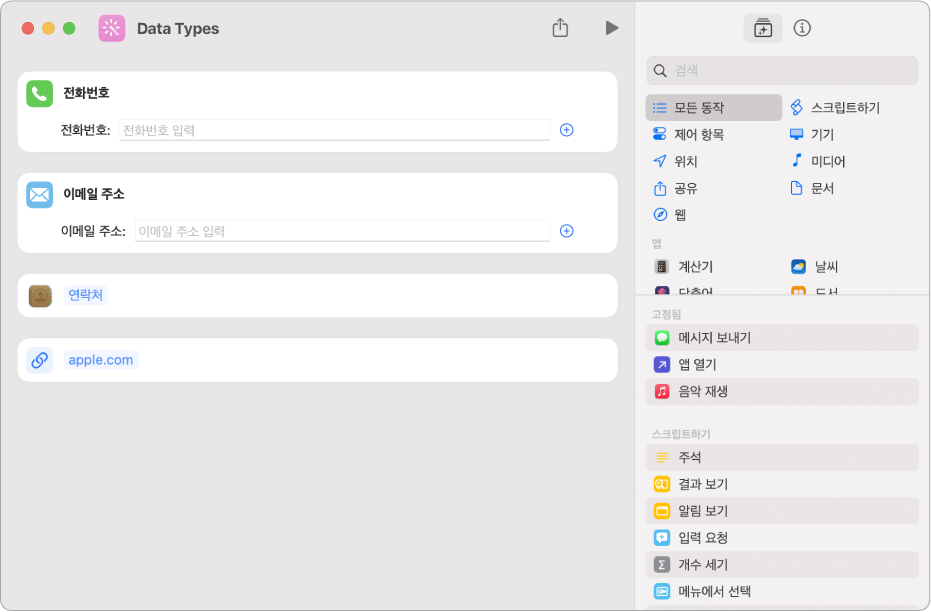Choose the 메시지 보내기 action
The width and height of the screenshot is (931, 612).
coord(782,338)
